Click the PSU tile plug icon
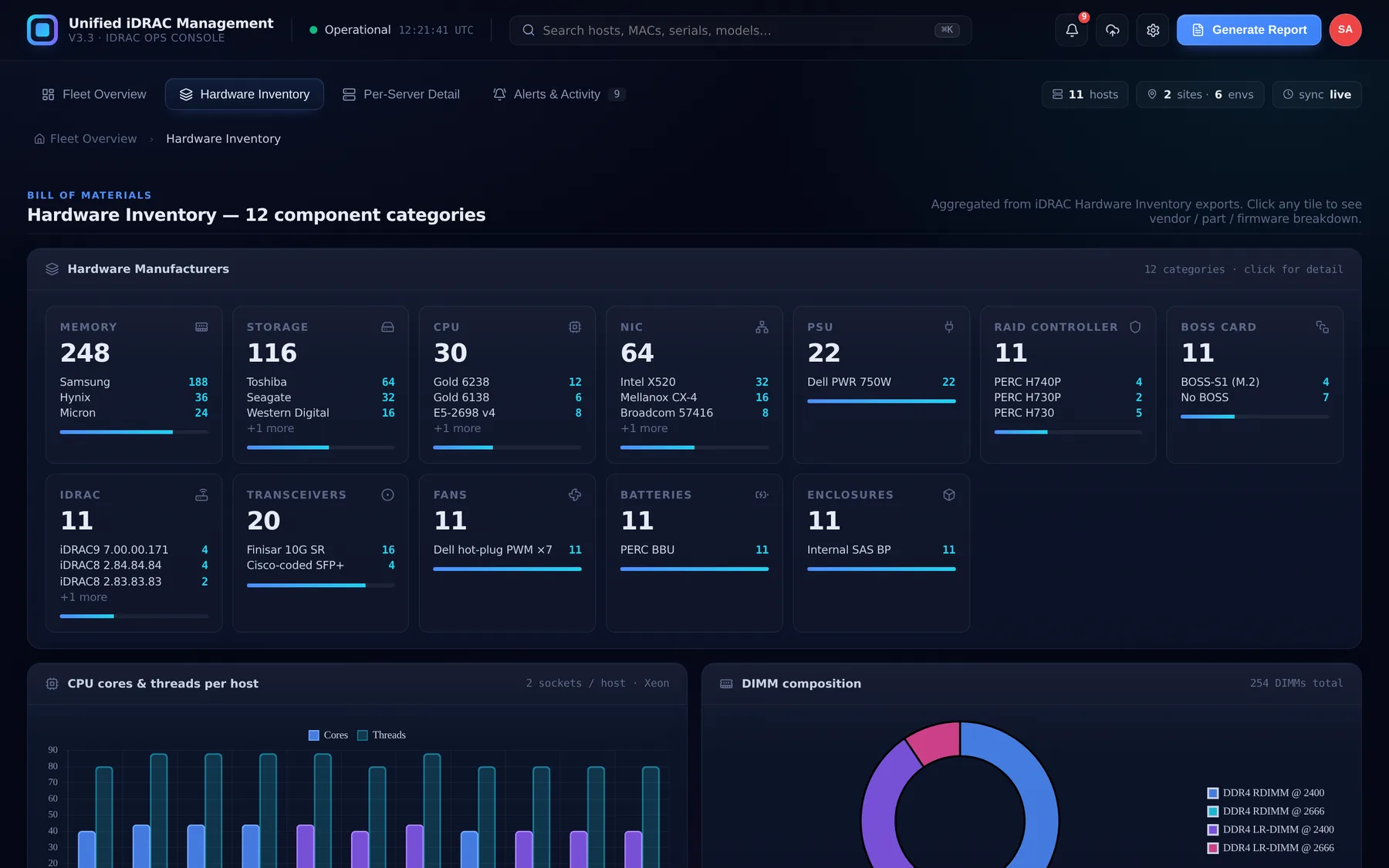This screenshot has height=868, width=1389. tap(949, 327)
